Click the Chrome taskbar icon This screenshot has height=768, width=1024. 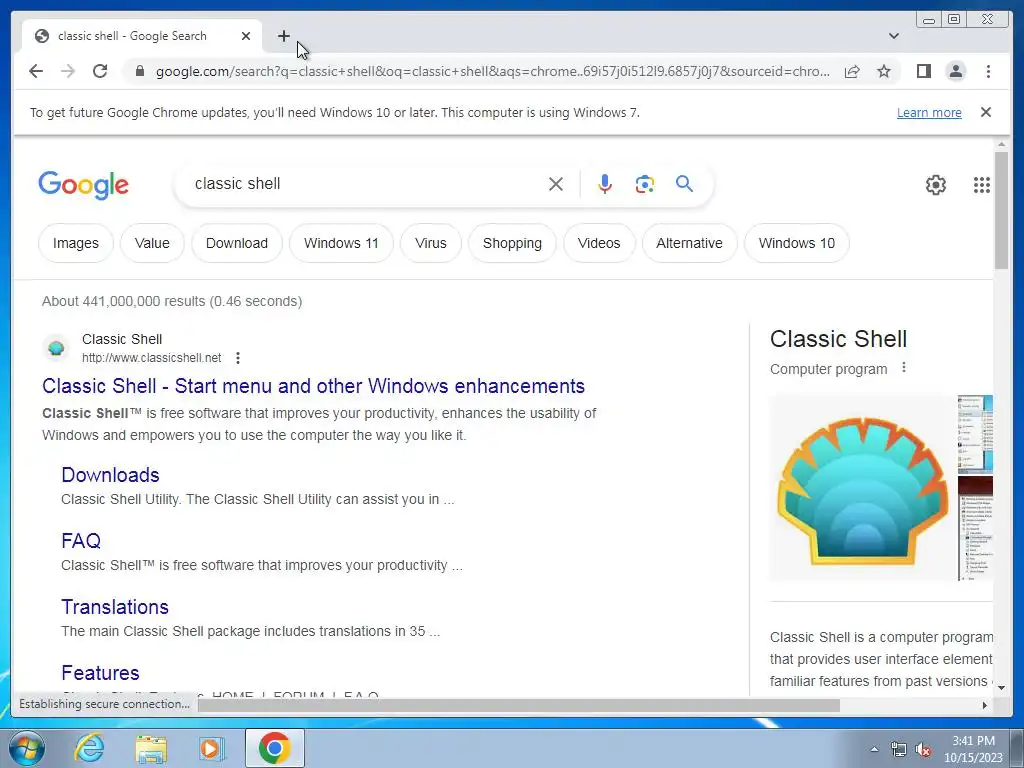(274, 748)
